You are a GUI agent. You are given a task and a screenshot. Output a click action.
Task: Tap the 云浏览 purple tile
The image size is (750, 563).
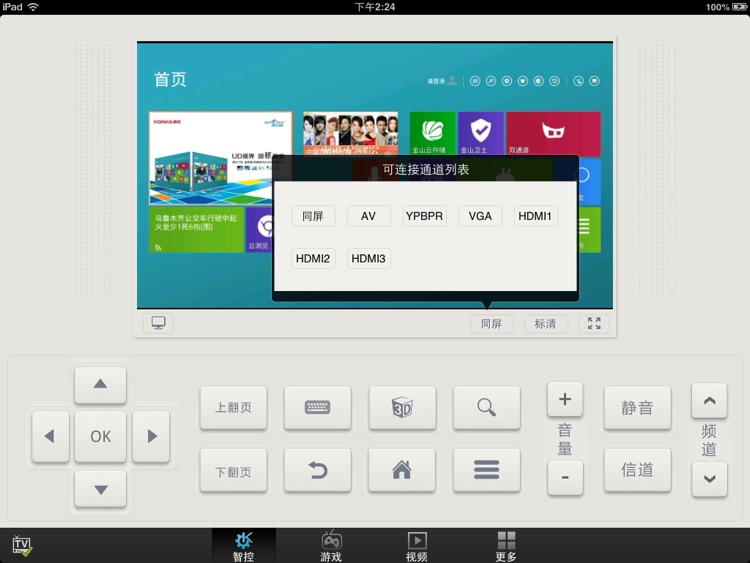point(259,230)
